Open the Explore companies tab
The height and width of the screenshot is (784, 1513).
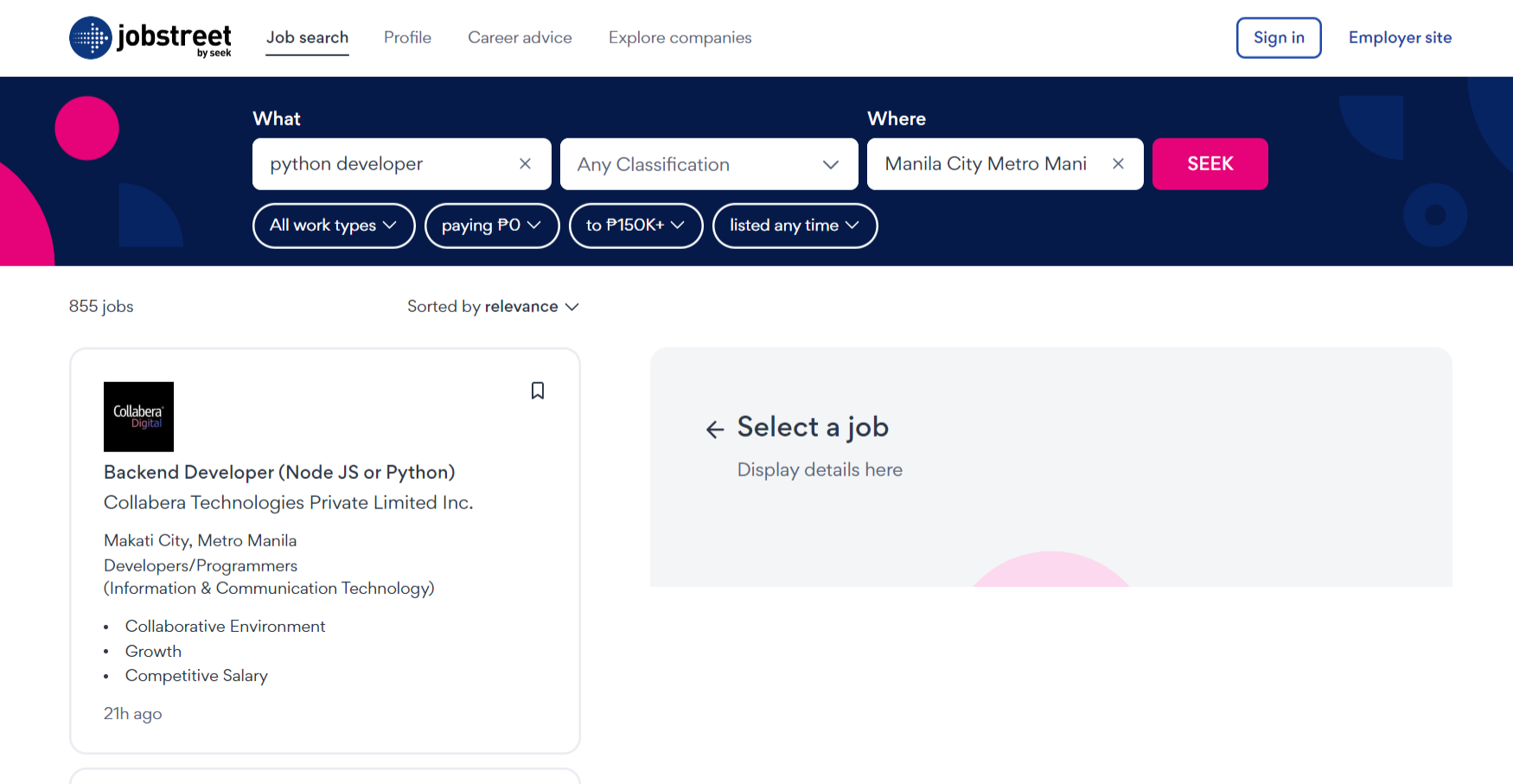(x=680, y=38)
